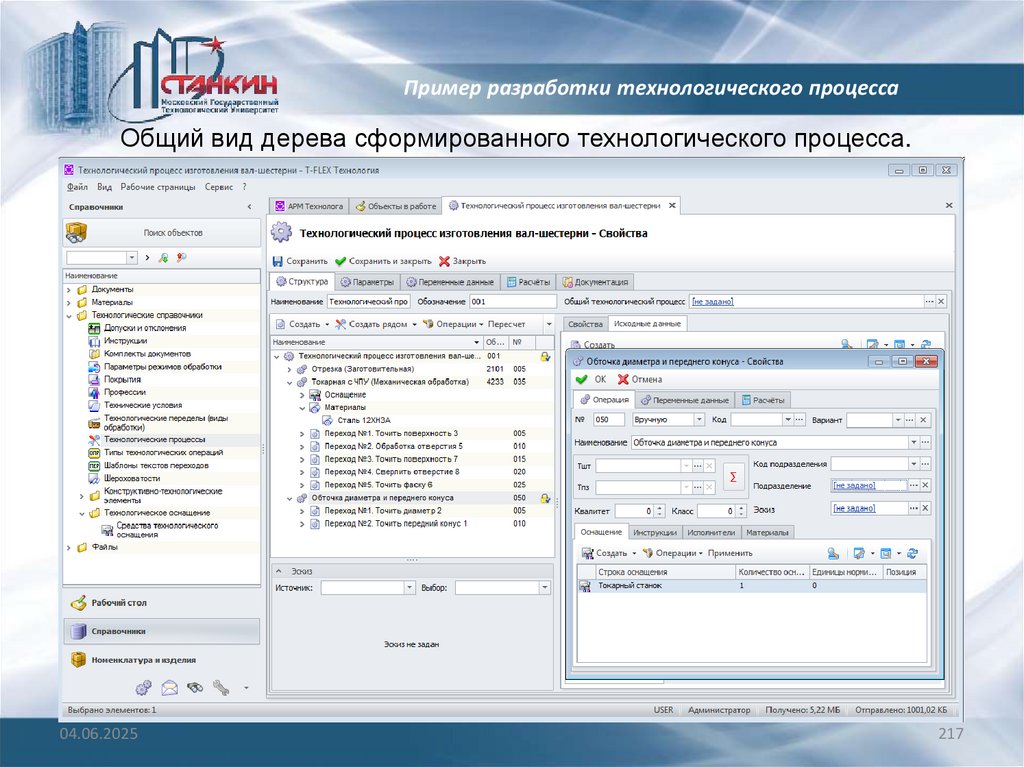Collapse Технологическое оснащение folder

pyautogui.click(x=82, y=514)
